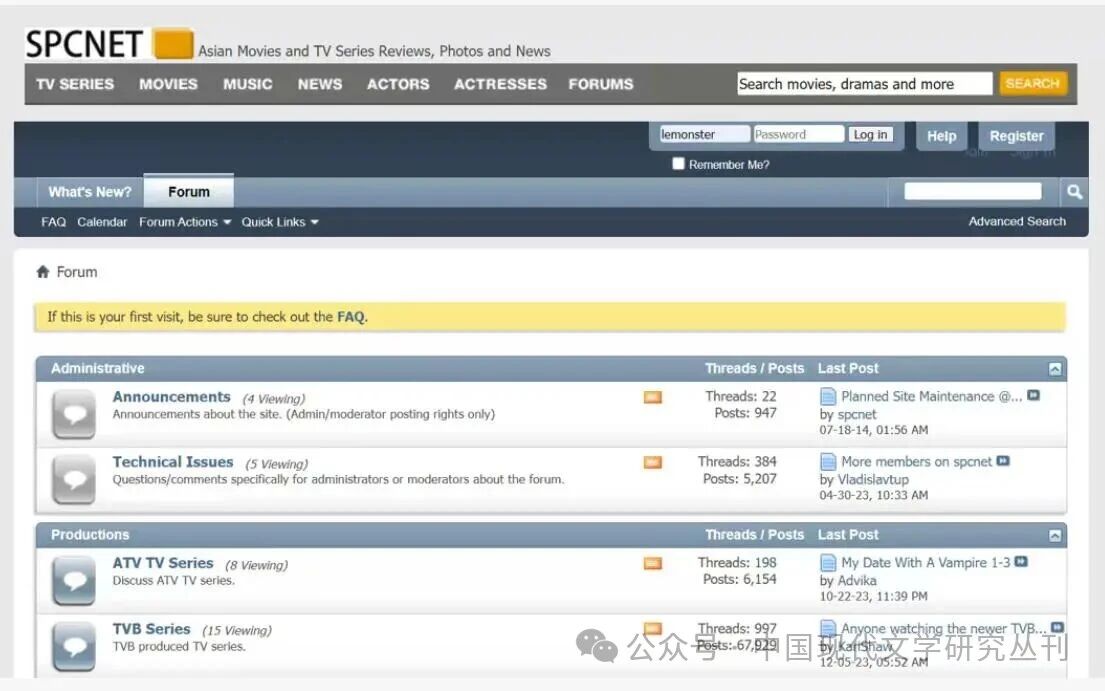Open the ACTRESSES menu item
Screen dimensions: 1105x691
point(500,84)
